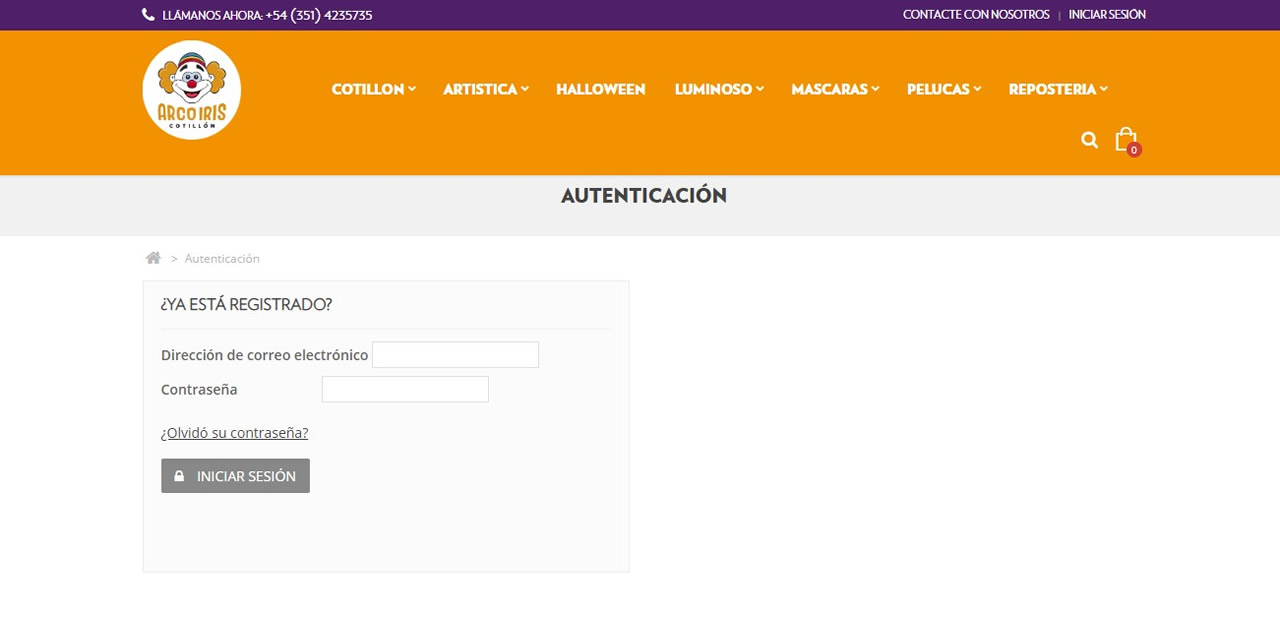1280x617 pixels.
Task: Click the AUTENTICACIÓN page title
Action: click(x=644, y=196)
